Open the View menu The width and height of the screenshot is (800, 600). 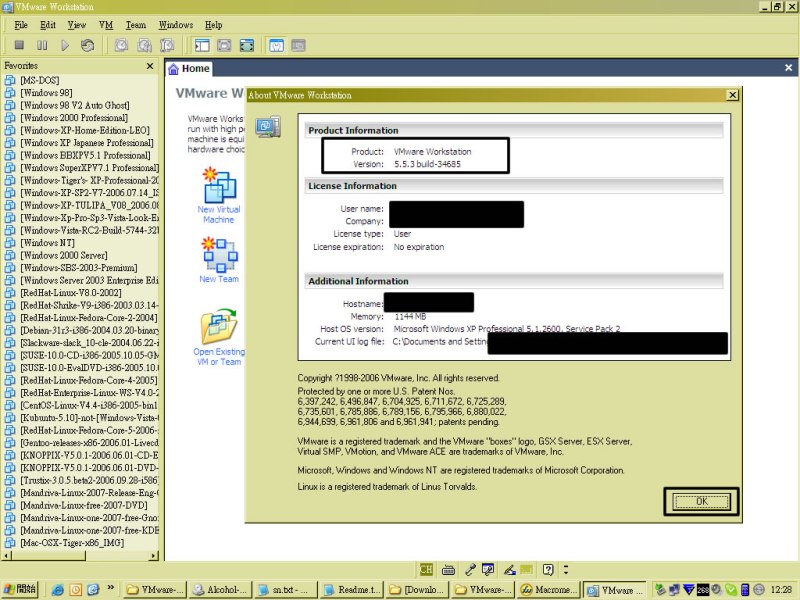77,24
